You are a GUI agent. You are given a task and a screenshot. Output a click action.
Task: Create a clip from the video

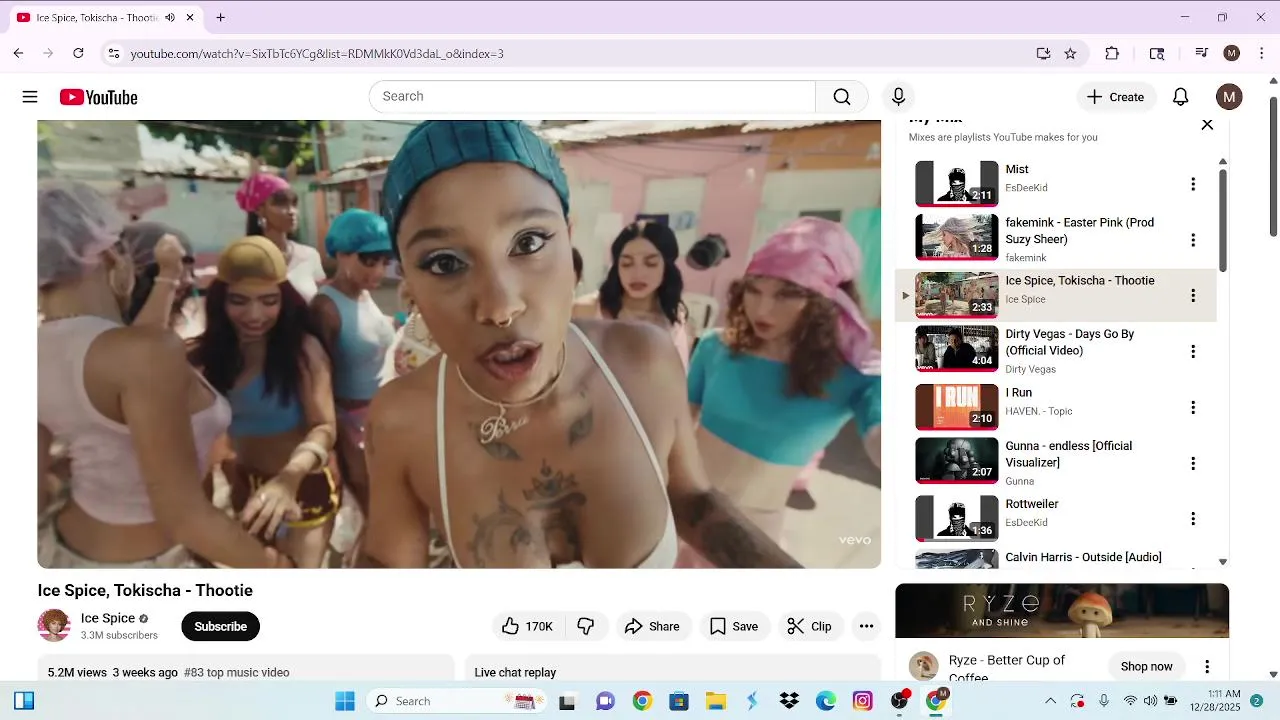click(x=809, y=626)
